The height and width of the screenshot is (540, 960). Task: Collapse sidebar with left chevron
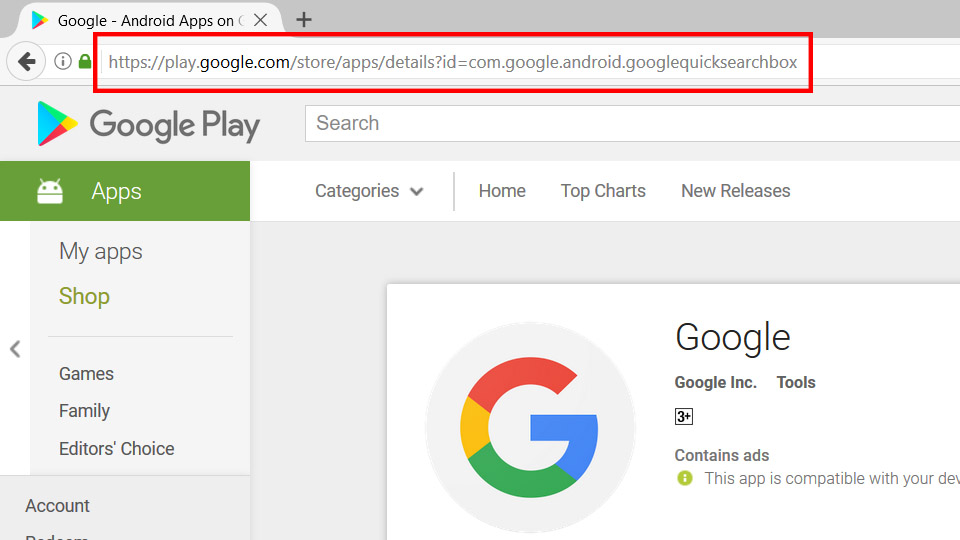(x=15, y=349)
